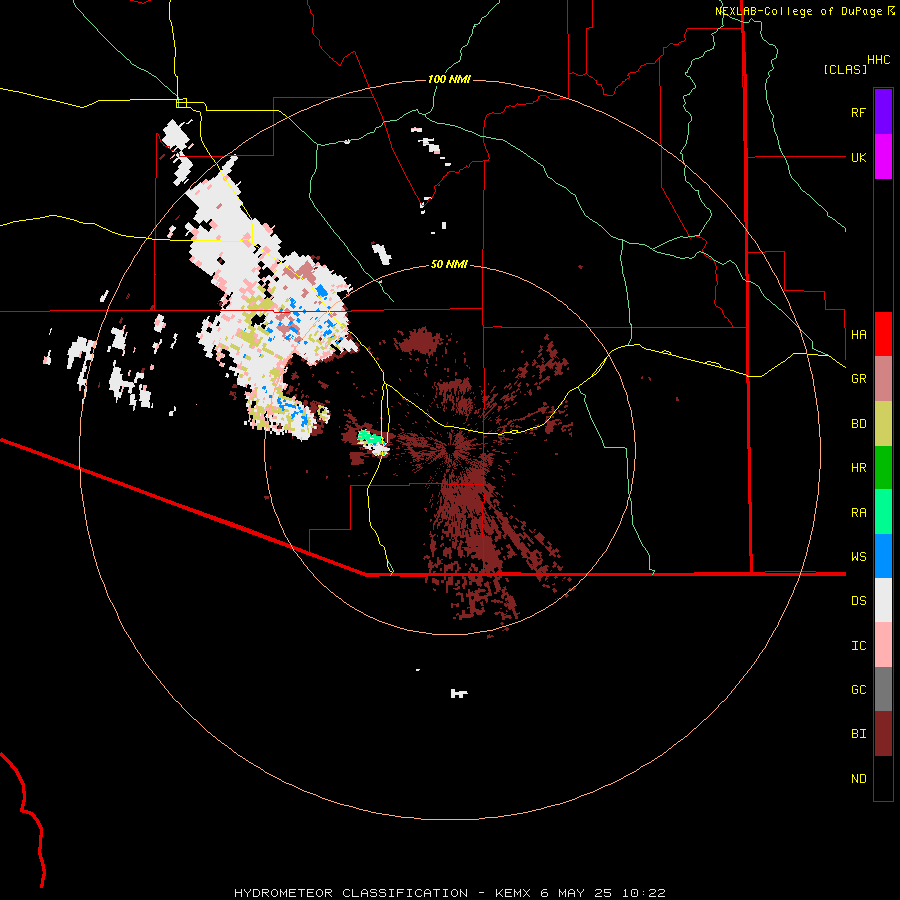Click the Hydrometeor Classification KEMX title caption
This screenshot has width=900, height=900.
[x=450, y=893]
